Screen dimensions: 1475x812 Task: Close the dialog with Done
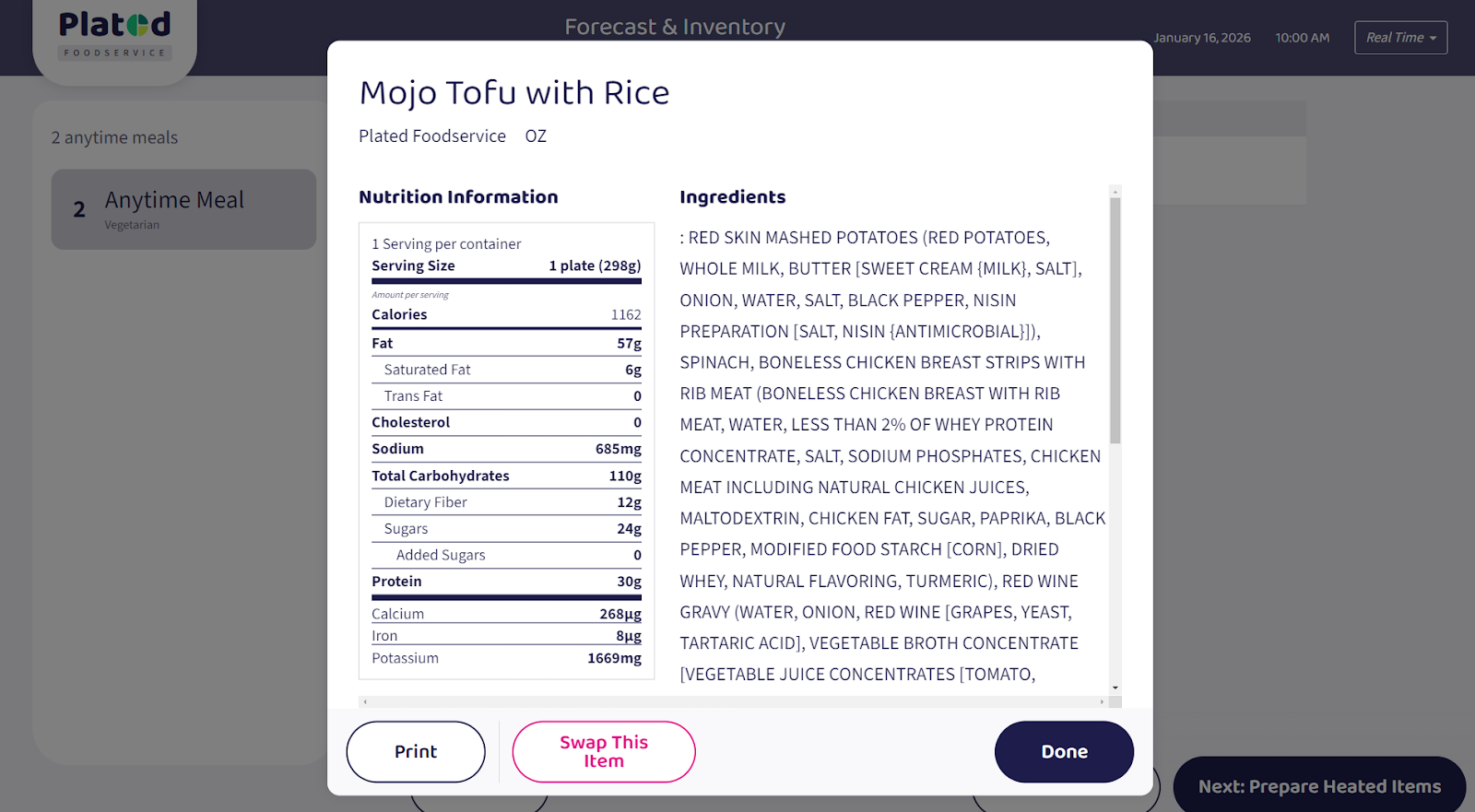point(1064,752)
